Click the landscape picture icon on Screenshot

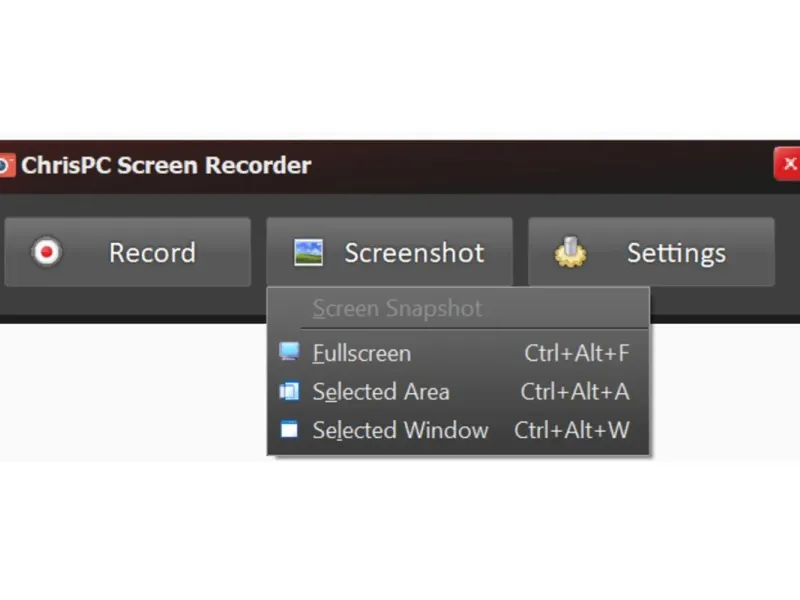click(308, 252)
